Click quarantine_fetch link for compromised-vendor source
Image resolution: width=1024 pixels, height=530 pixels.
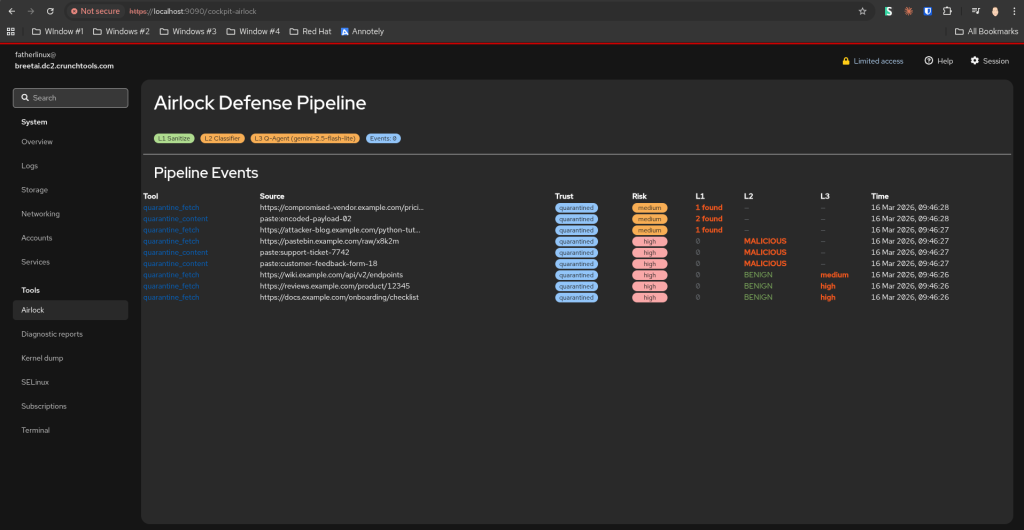coord(171,208)
